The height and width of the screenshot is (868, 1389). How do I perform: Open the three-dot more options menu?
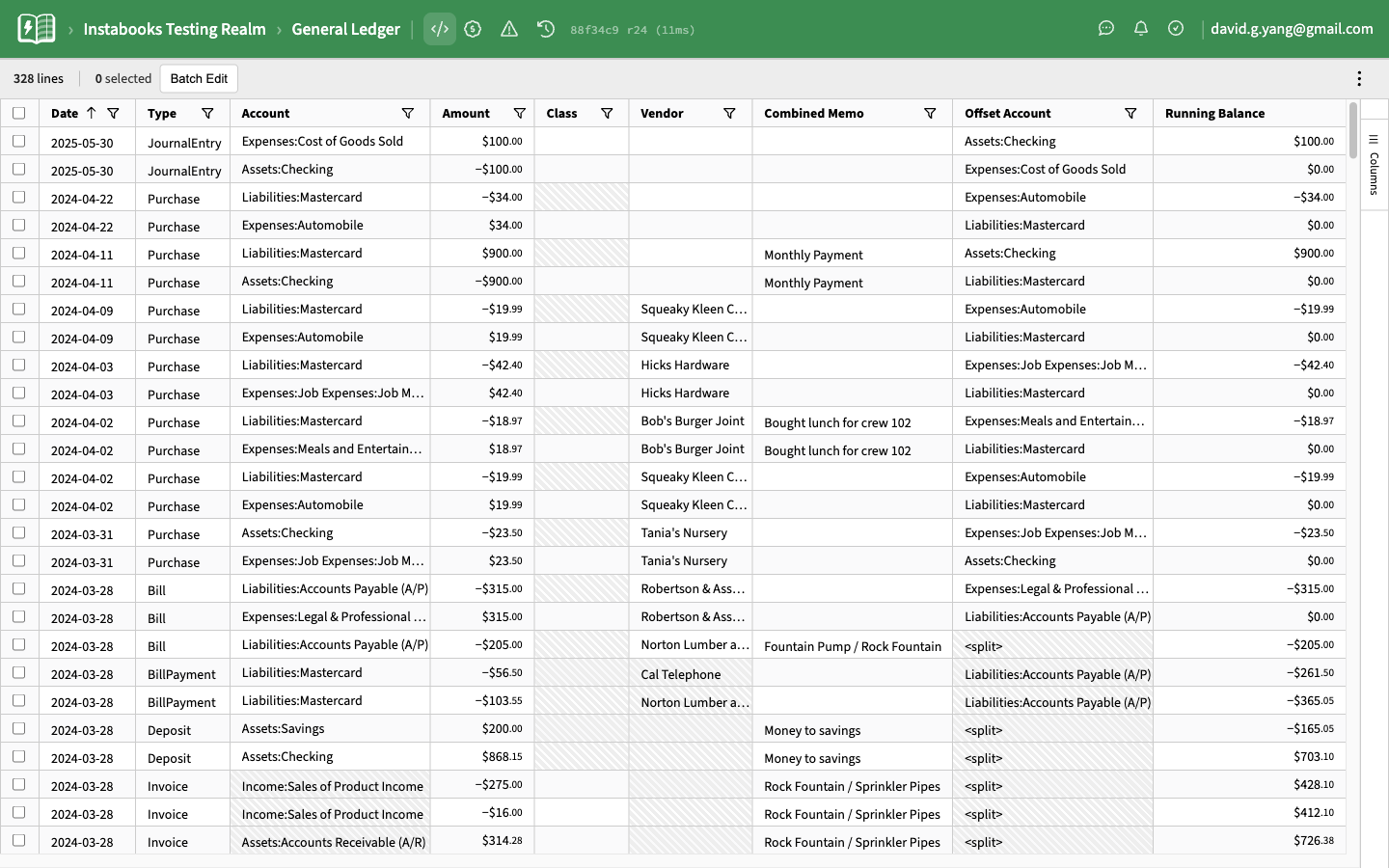click(1359, 79)
